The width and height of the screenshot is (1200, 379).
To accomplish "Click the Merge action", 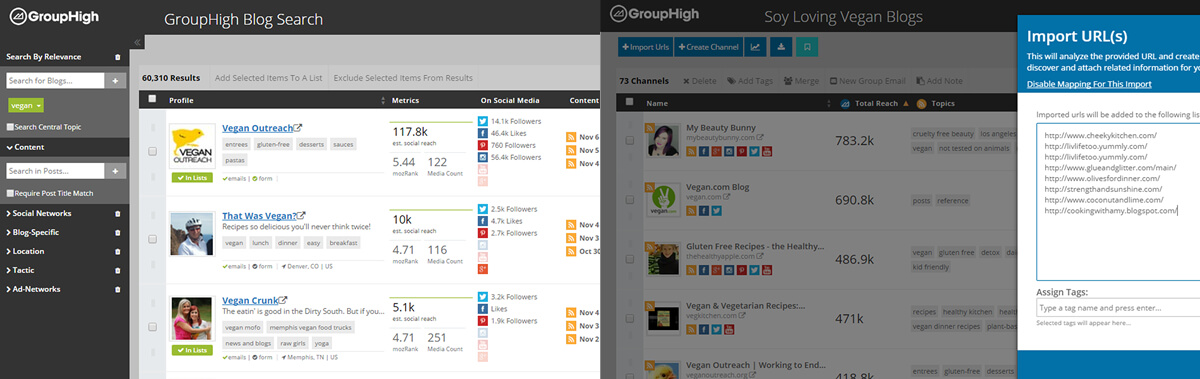I will click(802, 80).
